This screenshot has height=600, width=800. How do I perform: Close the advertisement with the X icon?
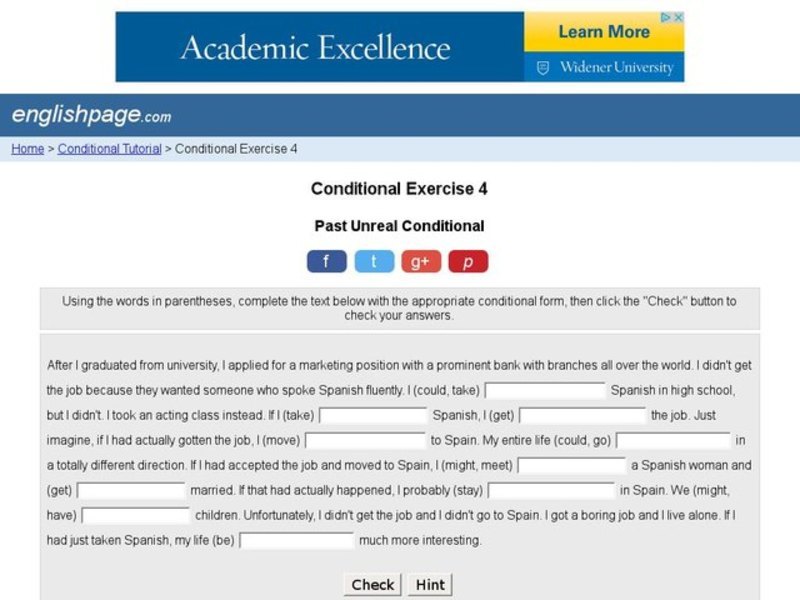pos(679,17)
